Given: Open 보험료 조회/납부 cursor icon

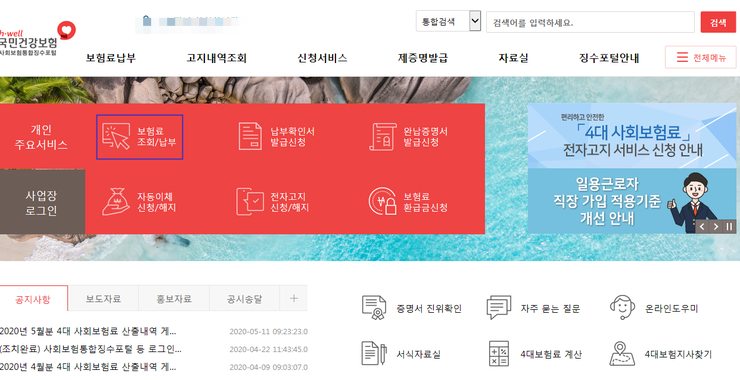Looking at the screenshot, I should coord(116,136).
